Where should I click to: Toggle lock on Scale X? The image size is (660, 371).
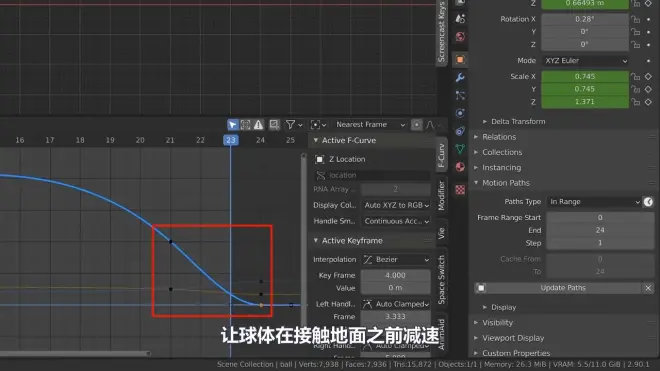click(636, 77)
